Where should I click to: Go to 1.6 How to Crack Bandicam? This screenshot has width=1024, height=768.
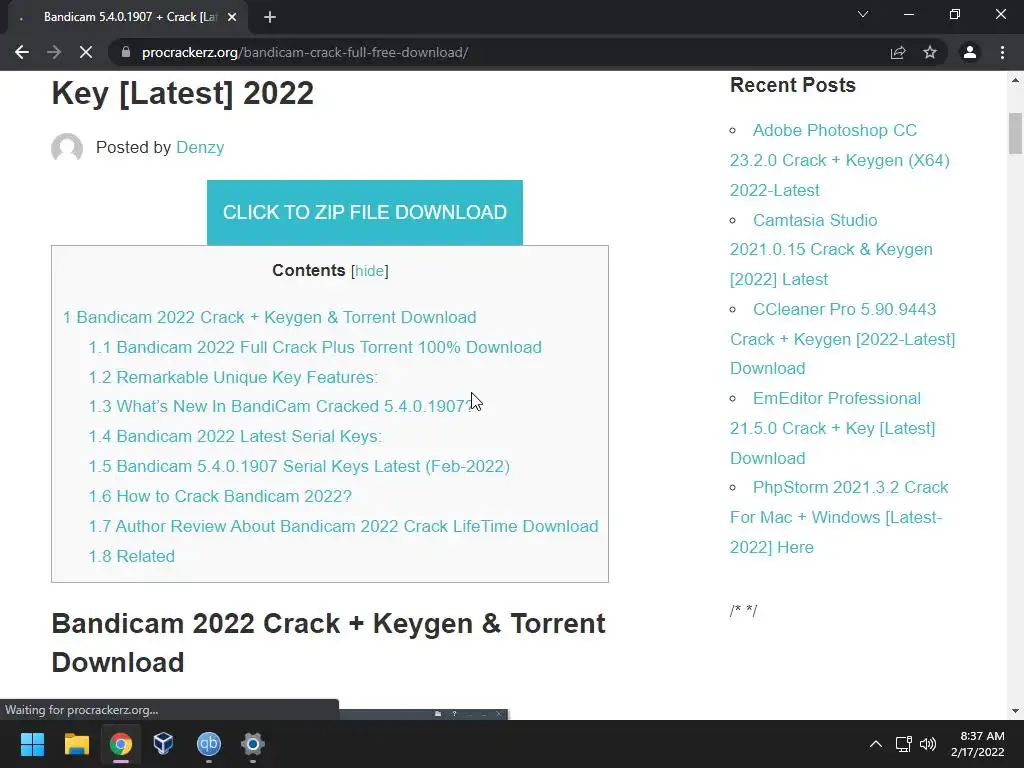[220, 496]
